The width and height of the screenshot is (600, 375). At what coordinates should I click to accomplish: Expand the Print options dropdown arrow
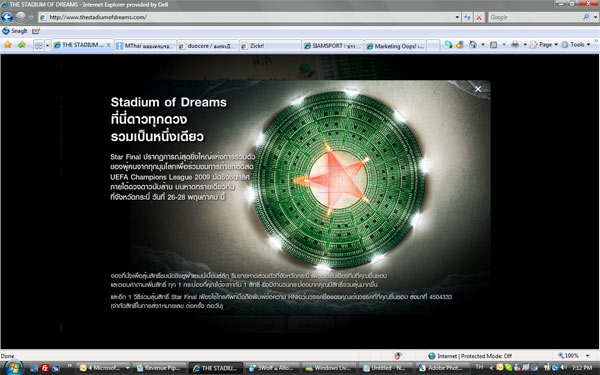pos(525,45)
